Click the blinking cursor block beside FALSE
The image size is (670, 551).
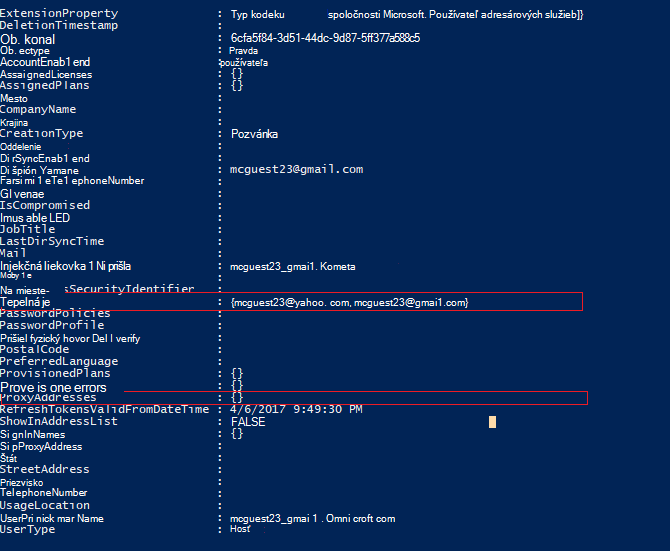[492, 422]
